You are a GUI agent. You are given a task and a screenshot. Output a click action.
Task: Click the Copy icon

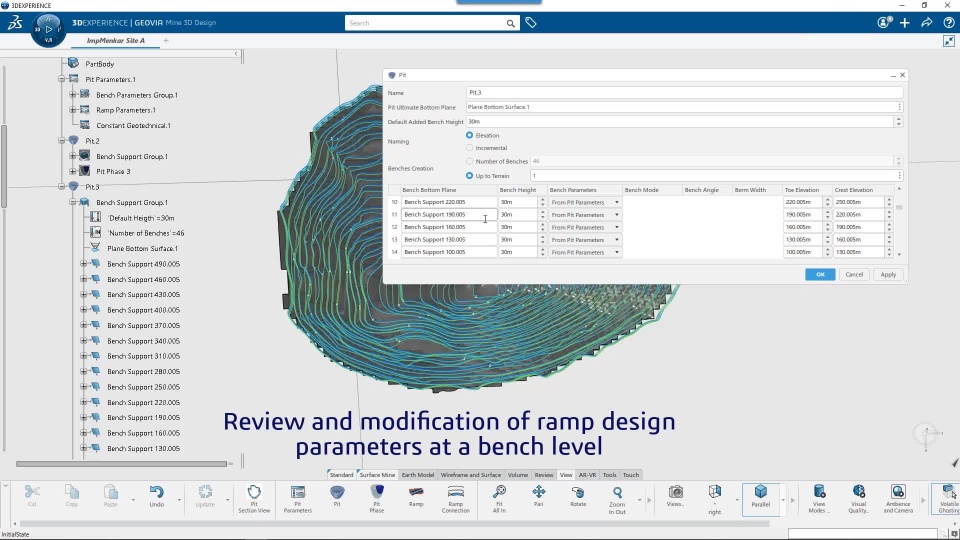click(x=72, y=496)
